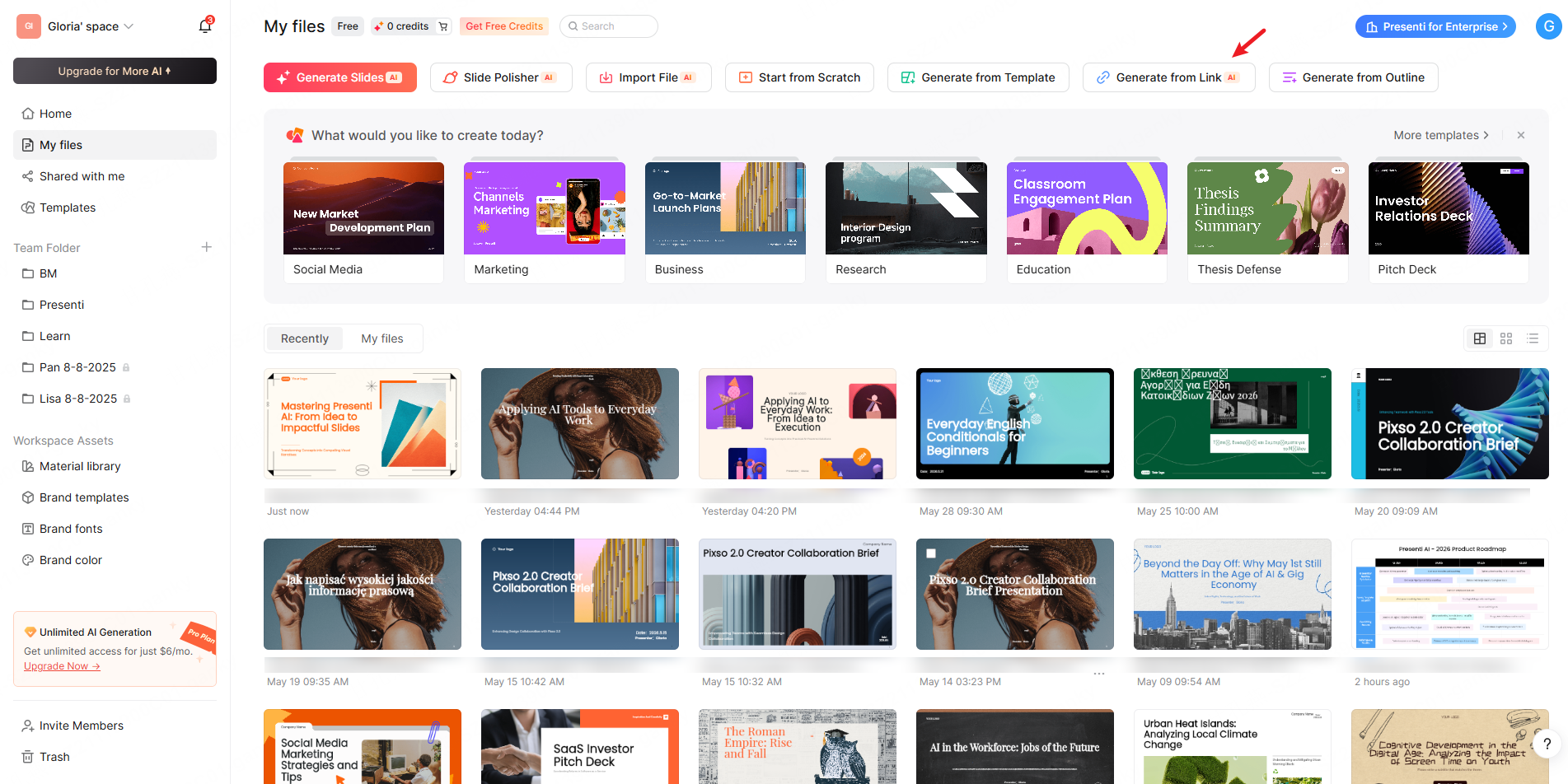Switch to large grid view
This screenshot has height=784, width=1568.
1480,338
